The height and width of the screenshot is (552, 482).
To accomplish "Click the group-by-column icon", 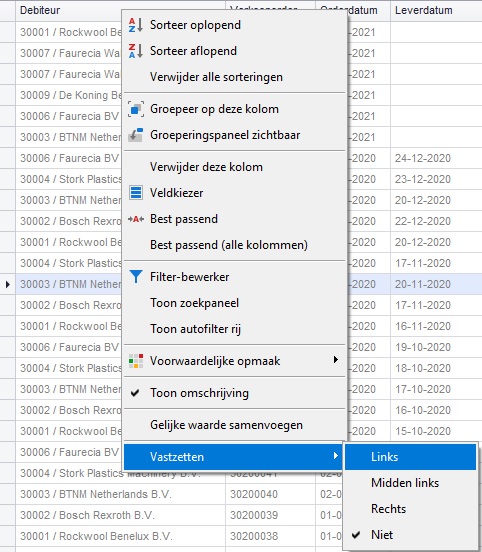I will 136,109.
